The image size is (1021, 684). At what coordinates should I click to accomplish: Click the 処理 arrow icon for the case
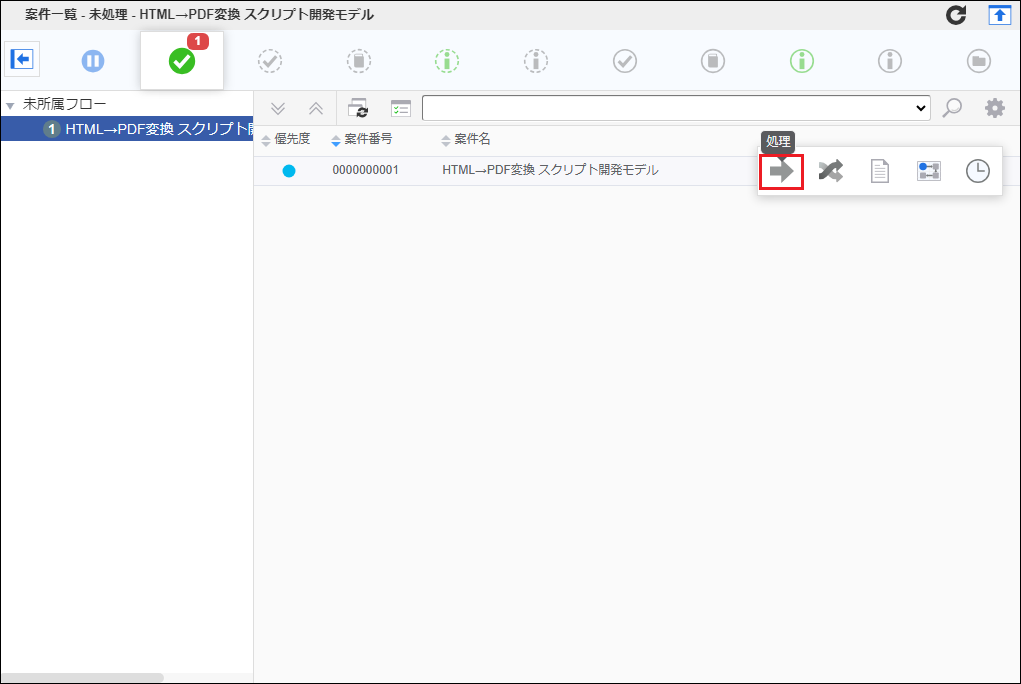click(781, 172)
